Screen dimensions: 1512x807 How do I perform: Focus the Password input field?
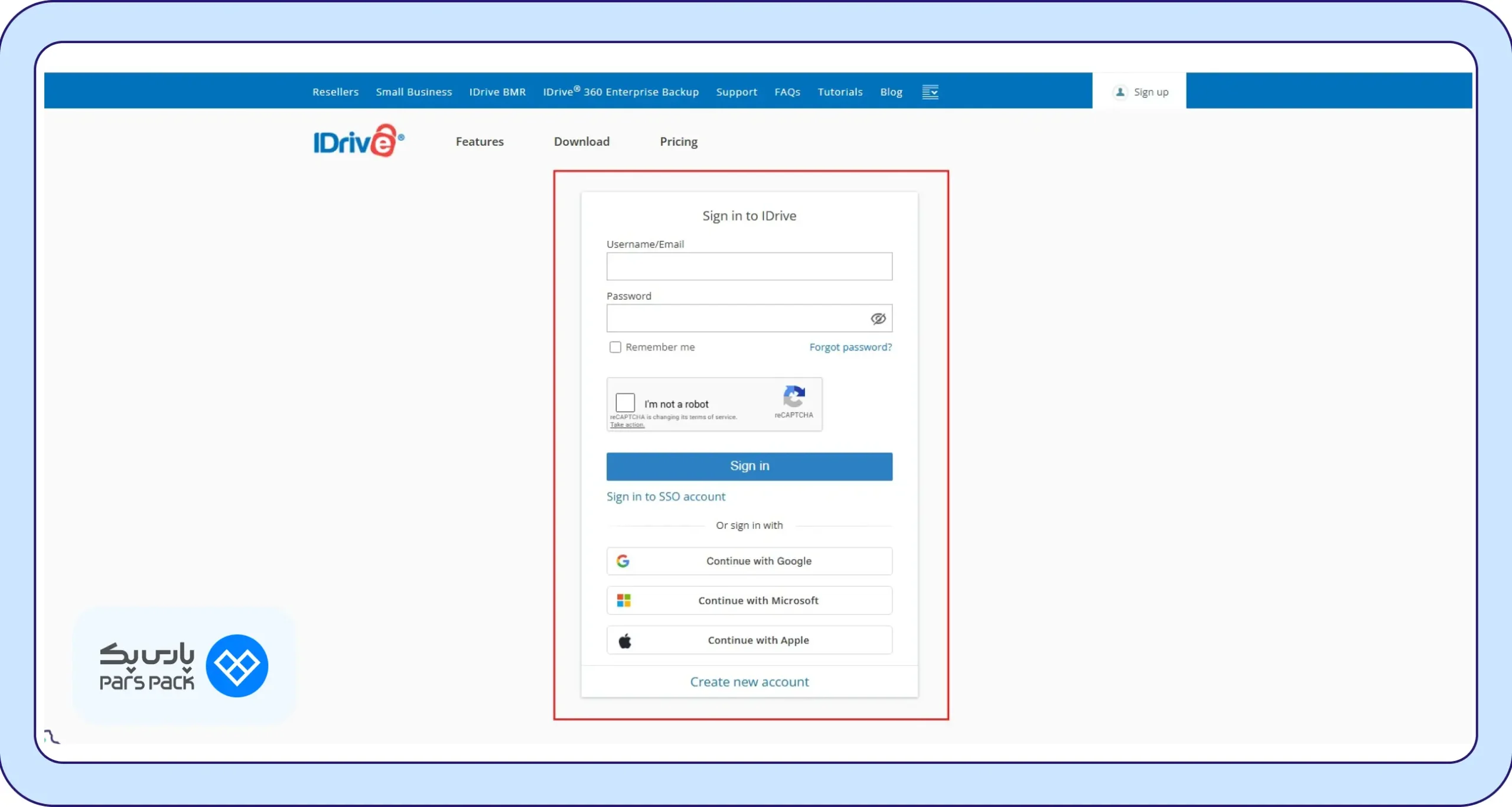[x=750, y=319]
